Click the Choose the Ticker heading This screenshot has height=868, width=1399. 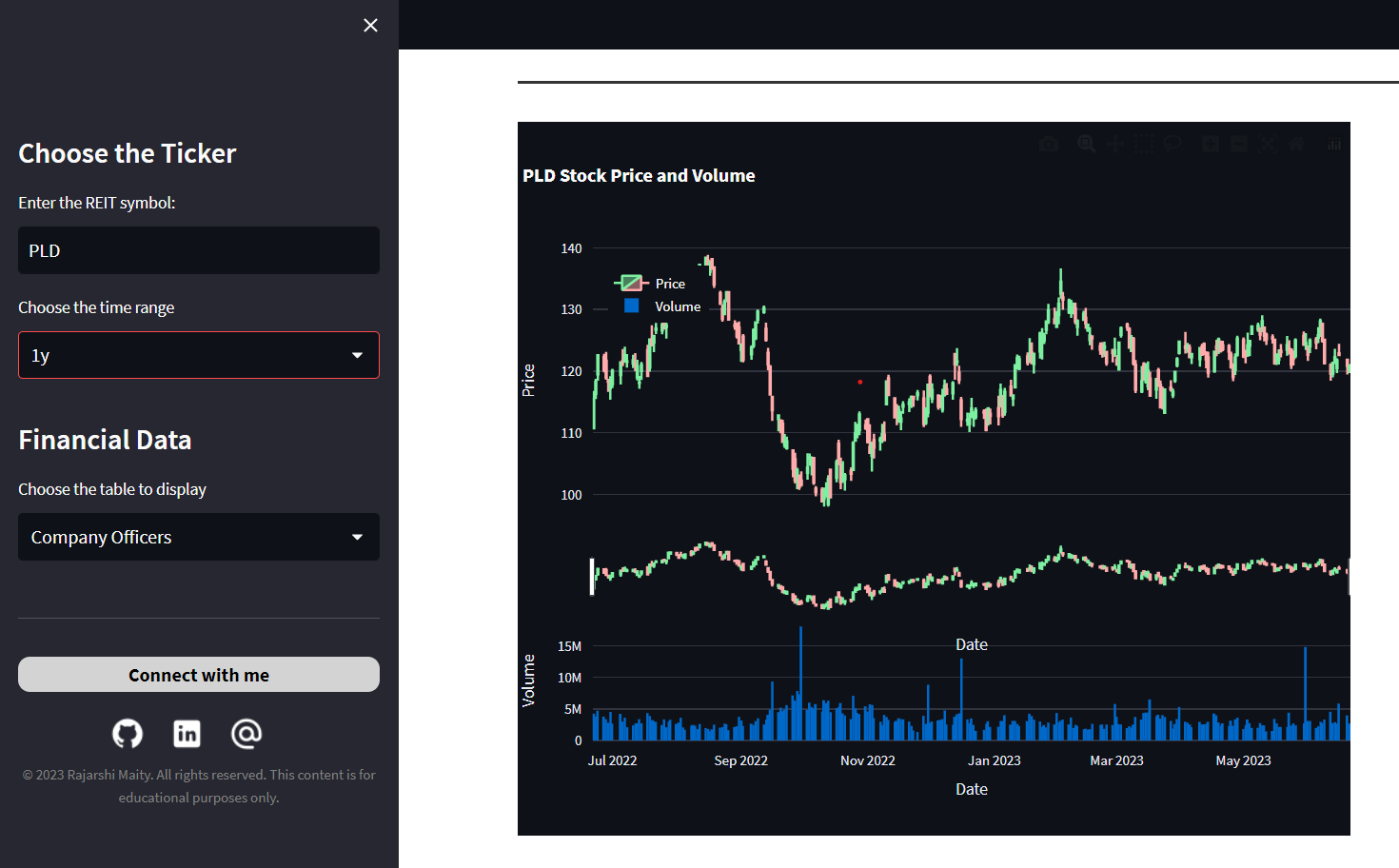tap(128, 153)
